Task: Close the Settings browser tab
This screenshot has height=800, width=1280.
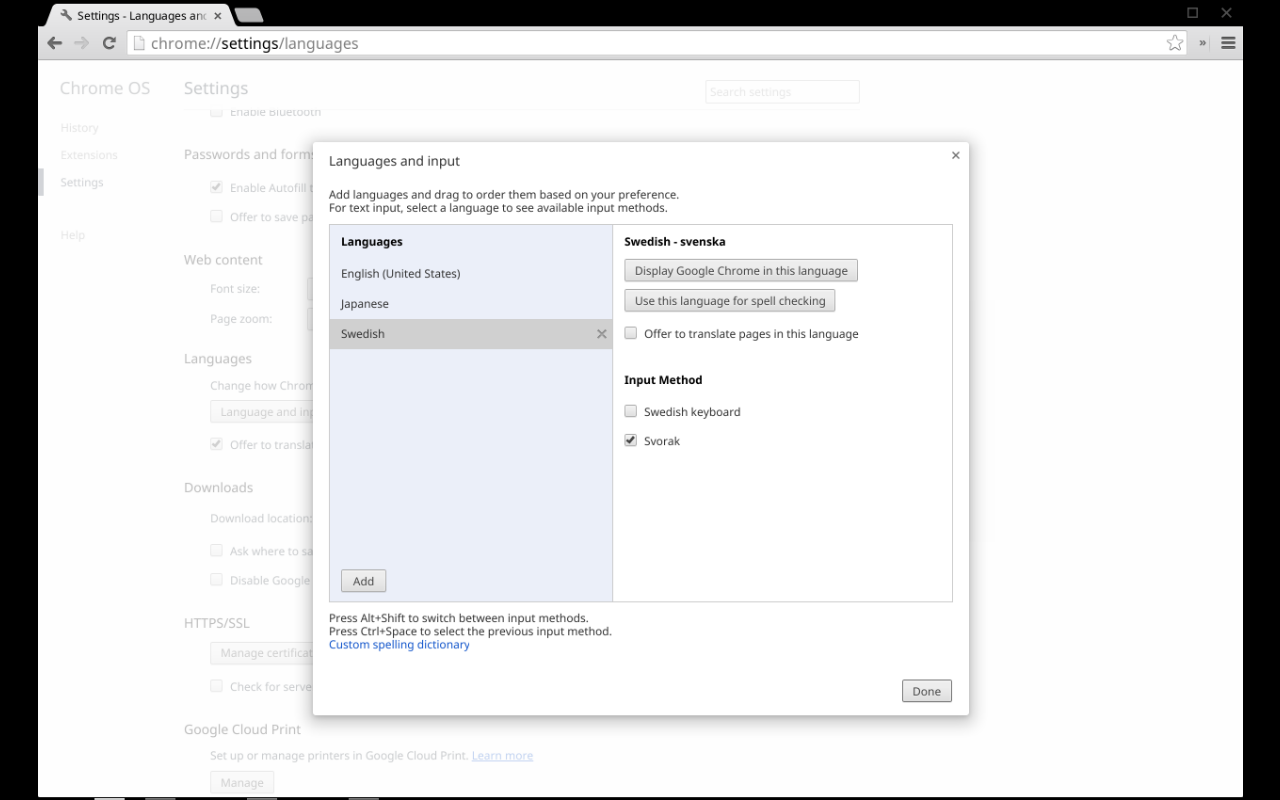Action: [x=218, y=16]
